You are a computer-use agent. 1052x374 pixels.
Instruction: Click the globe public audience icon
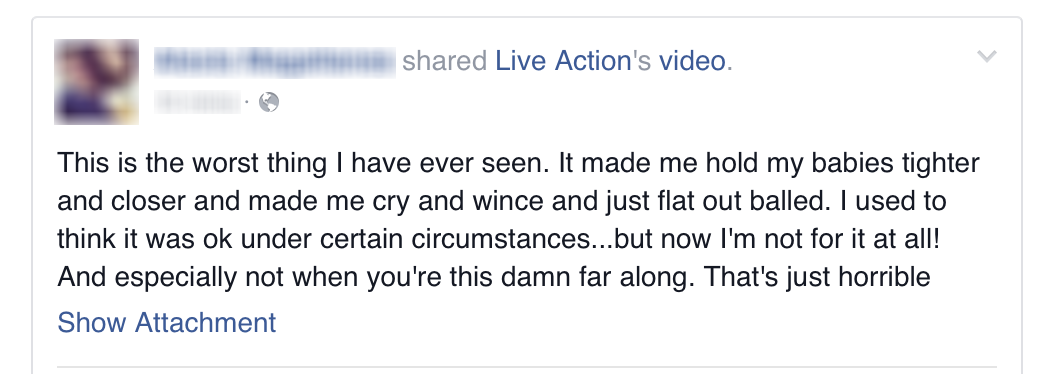[269, 102]
